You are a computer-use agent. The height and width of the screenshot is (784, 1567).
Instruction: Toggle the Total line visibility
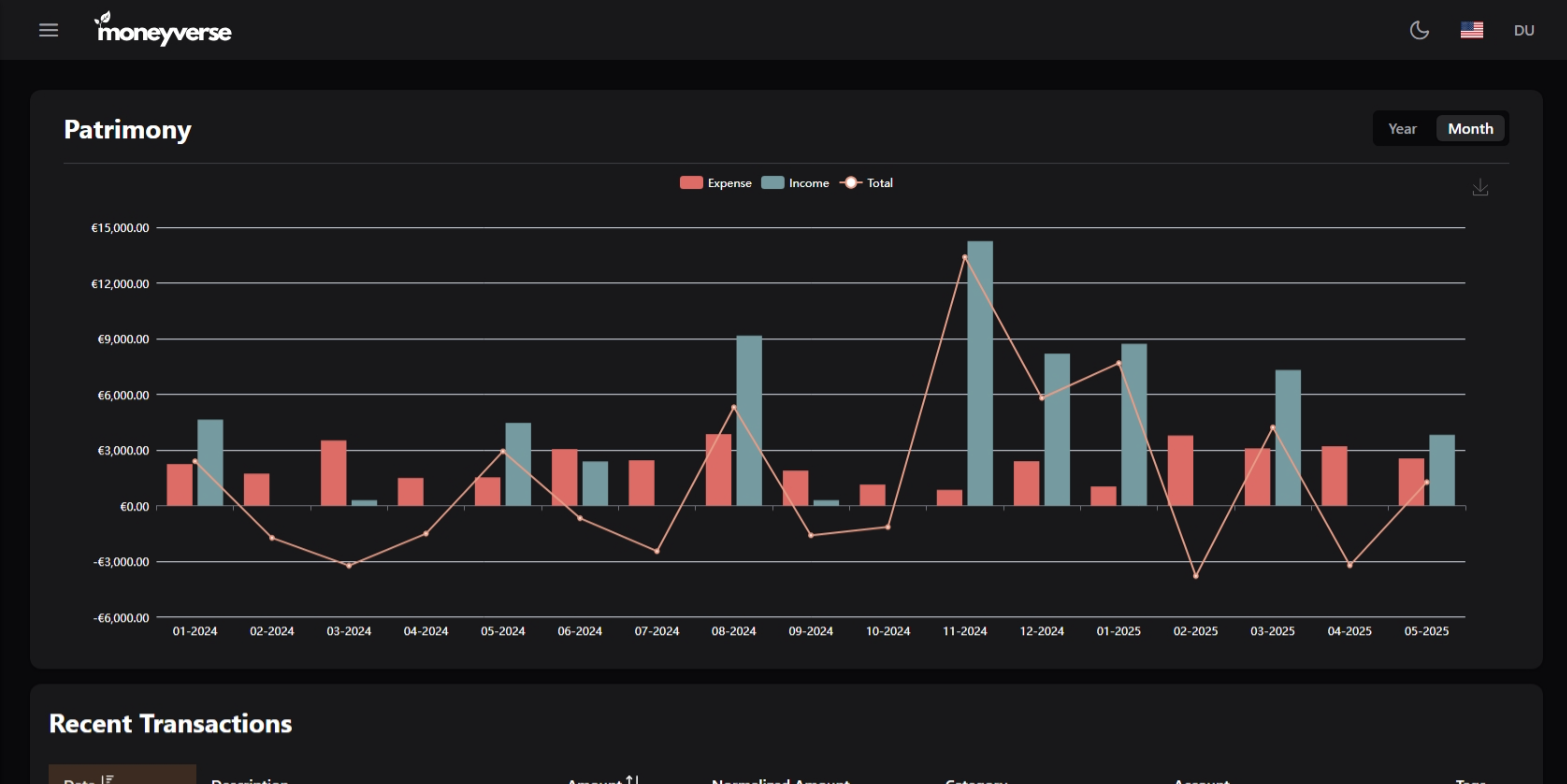[x=866, y=182]
